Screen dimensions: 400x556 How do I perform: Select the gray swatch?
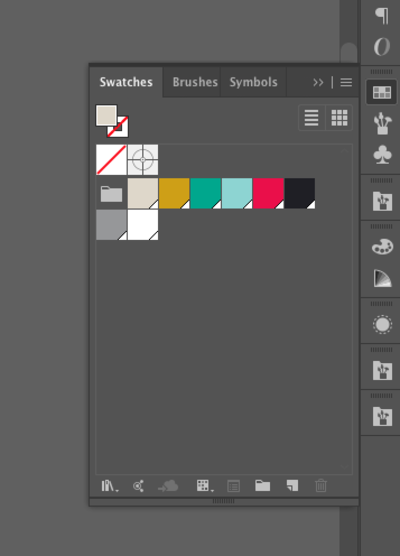pos(111,225)
